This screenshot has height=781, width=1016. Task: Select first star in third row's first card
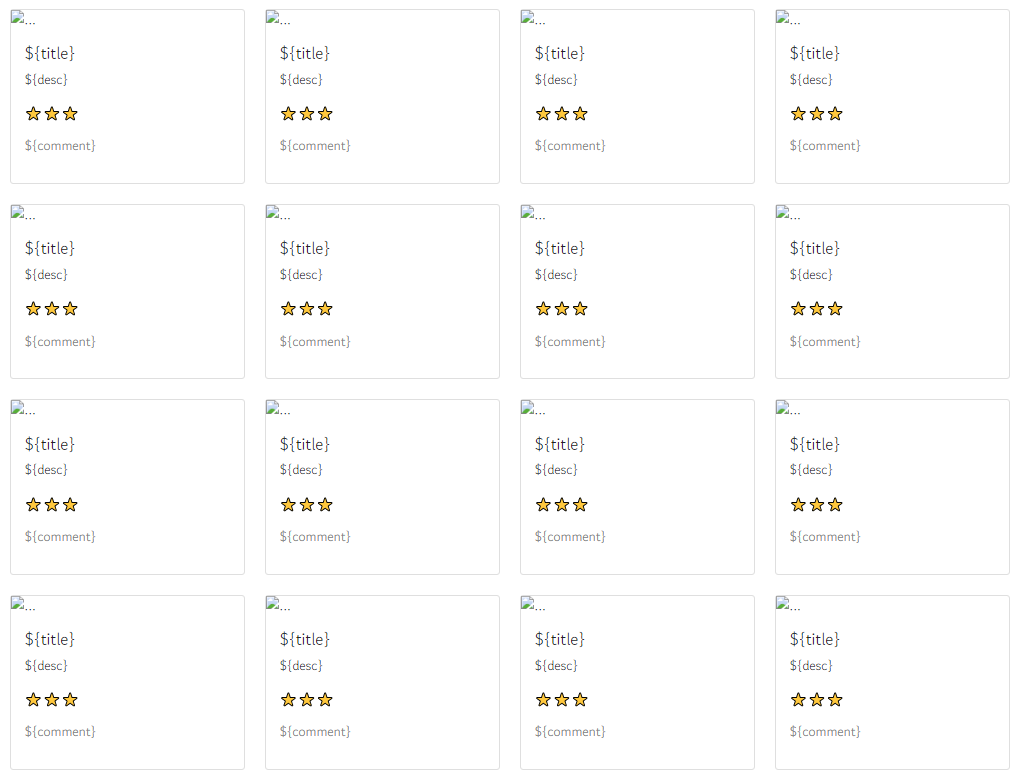(x=33, y=505)
